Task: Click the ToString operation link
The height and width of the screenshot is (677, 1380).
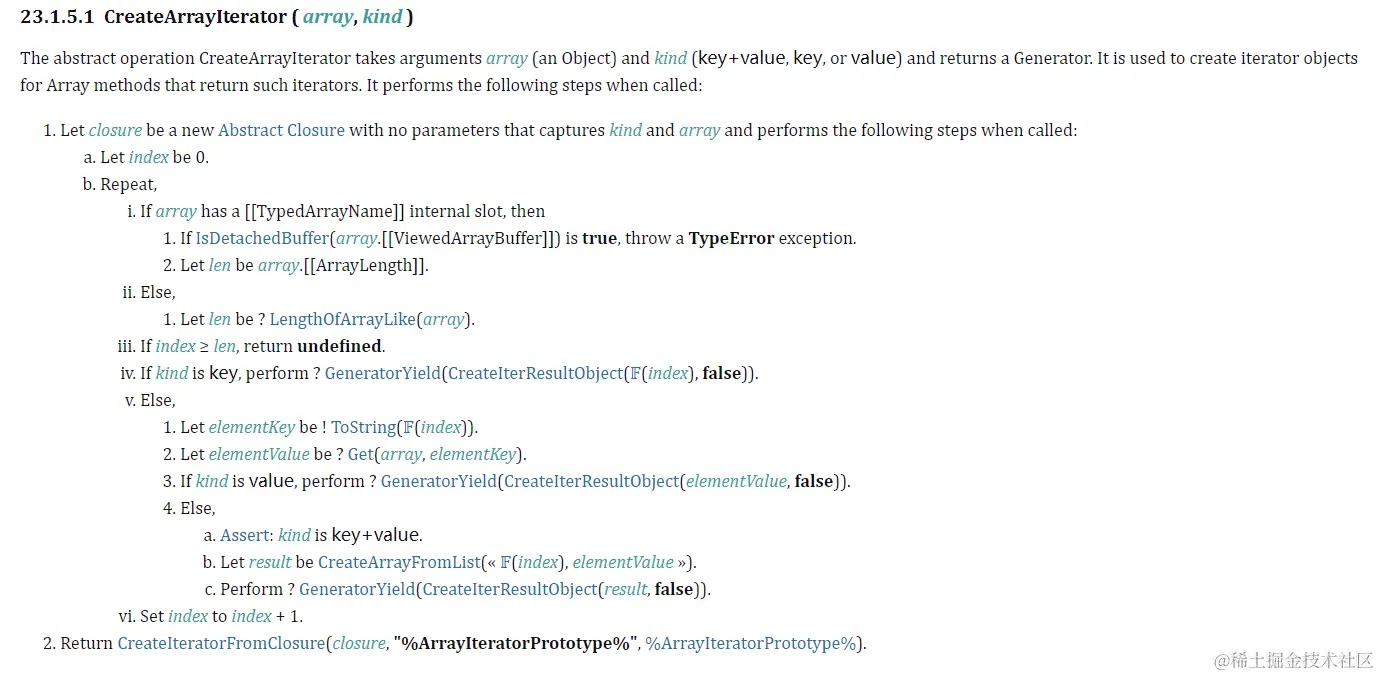Action: [x=362, y=427]
